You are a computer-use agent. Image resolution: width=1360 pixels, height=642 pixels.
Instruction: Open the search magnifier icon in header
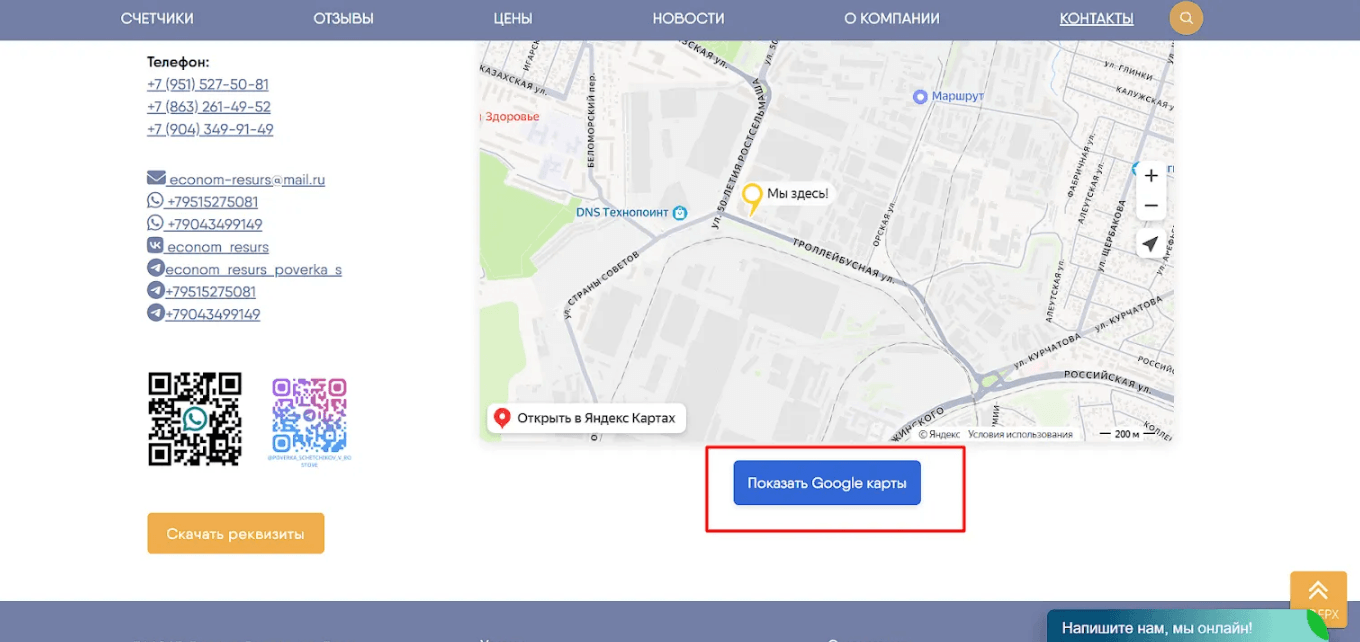coord(1186,18)
